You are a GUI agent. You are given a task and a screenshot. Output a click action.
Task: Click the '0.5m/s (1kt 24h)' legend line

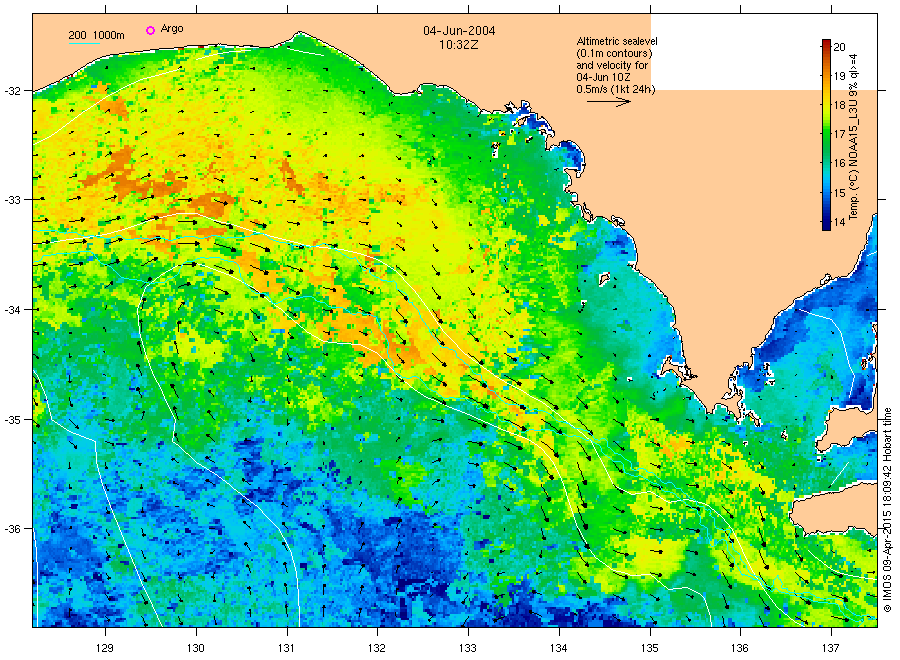coord(616,89)
